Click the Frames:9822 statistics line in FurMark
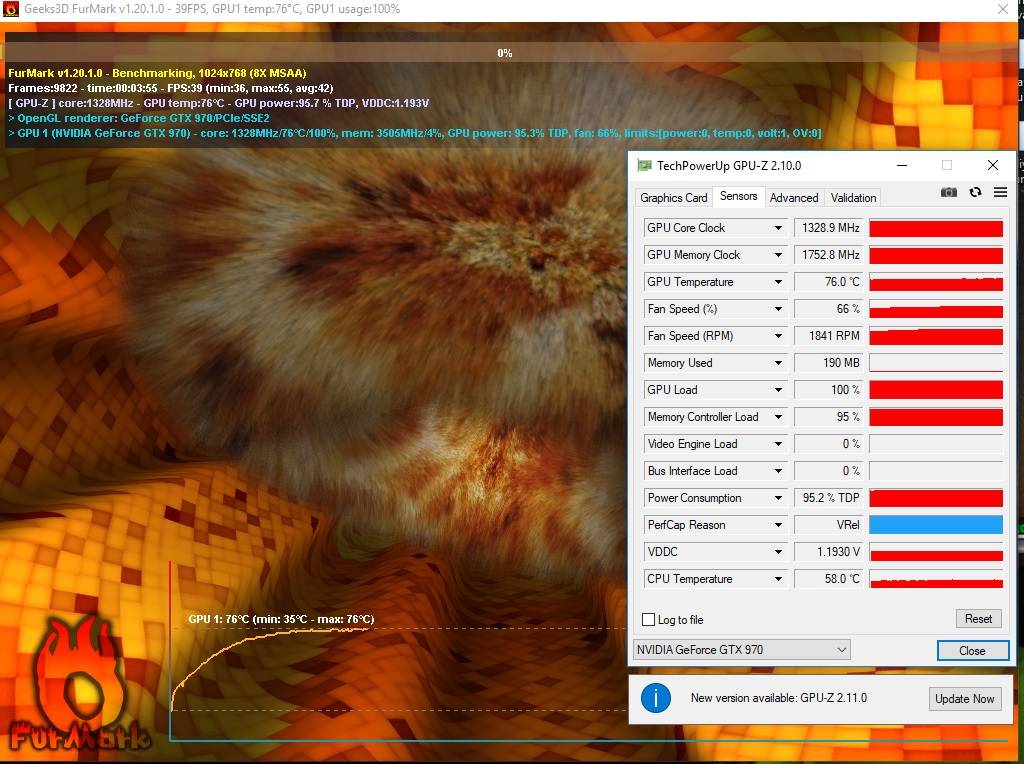 [x=170, y=88]
